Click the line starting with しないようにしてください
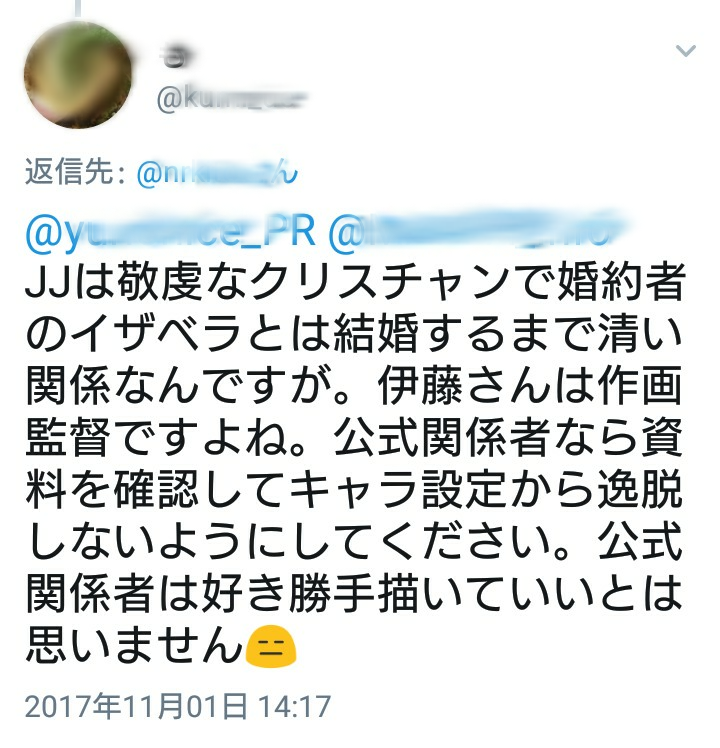The image size is (720, 748). tap(354, 541)
